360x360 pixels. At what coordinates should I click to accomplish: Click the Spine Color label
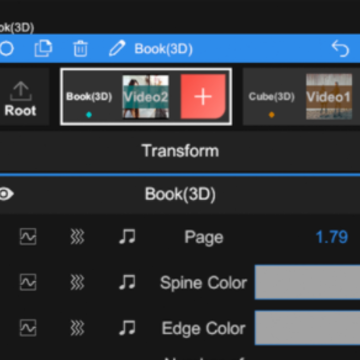(x=203, y=283)
